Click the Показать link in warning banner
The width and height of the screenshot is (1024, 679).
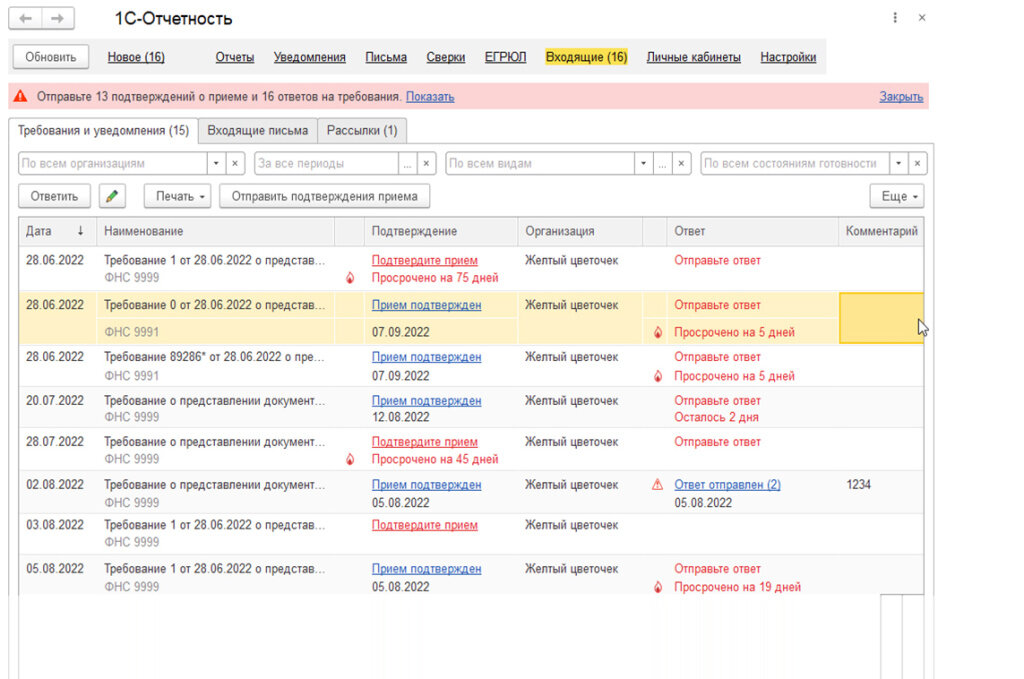(430, 97)
